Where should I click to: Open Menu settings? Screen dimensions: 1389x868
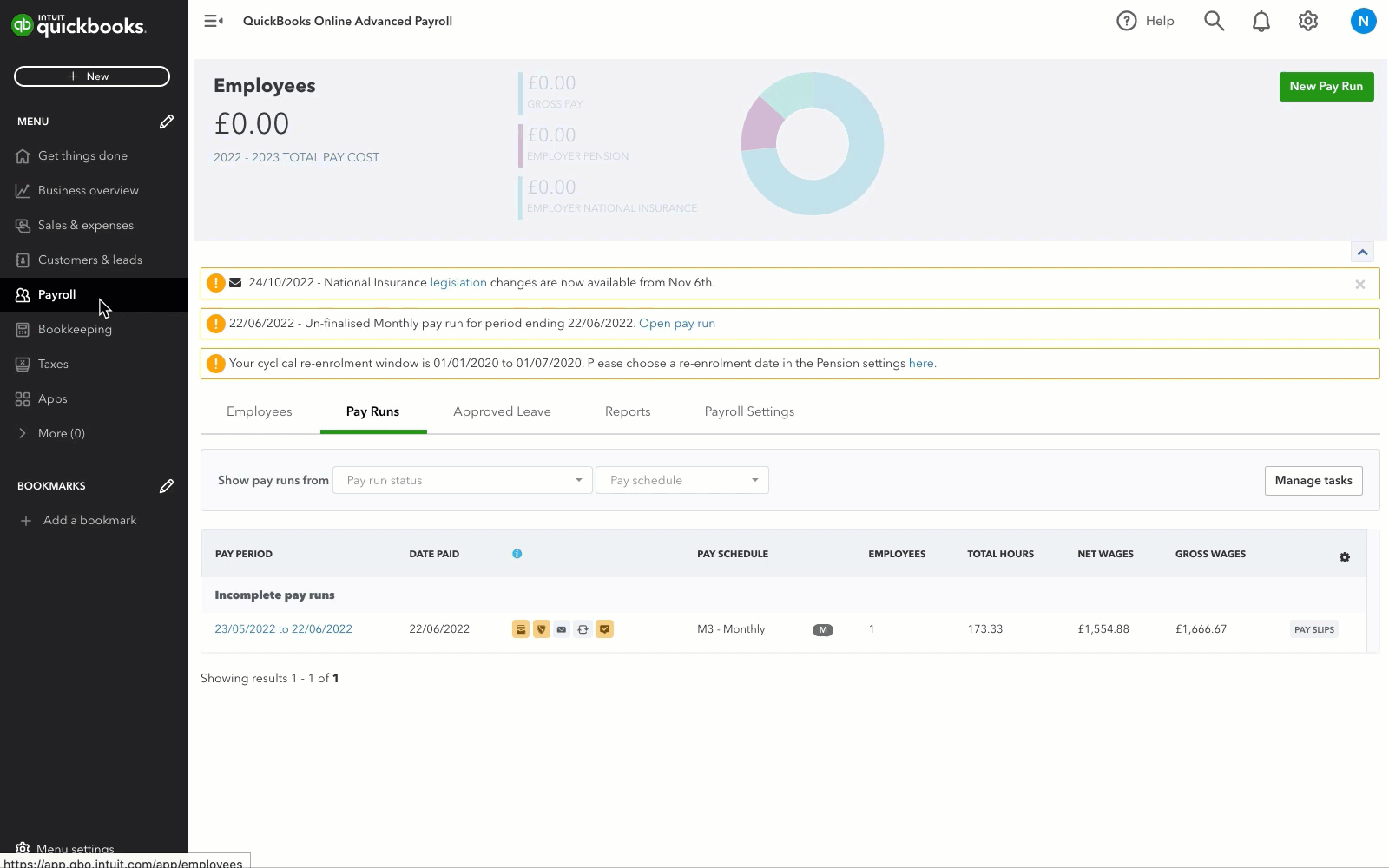coord(66,848)
